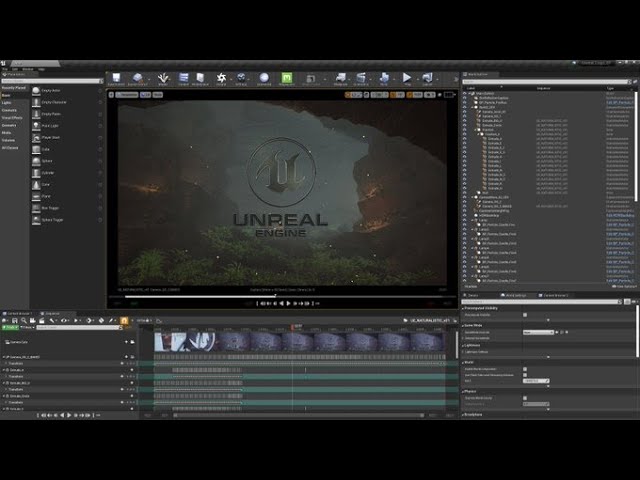Click the Sequencer horizontal scroll bar
The height and width of the screenshot is (480, 640).
298,416
